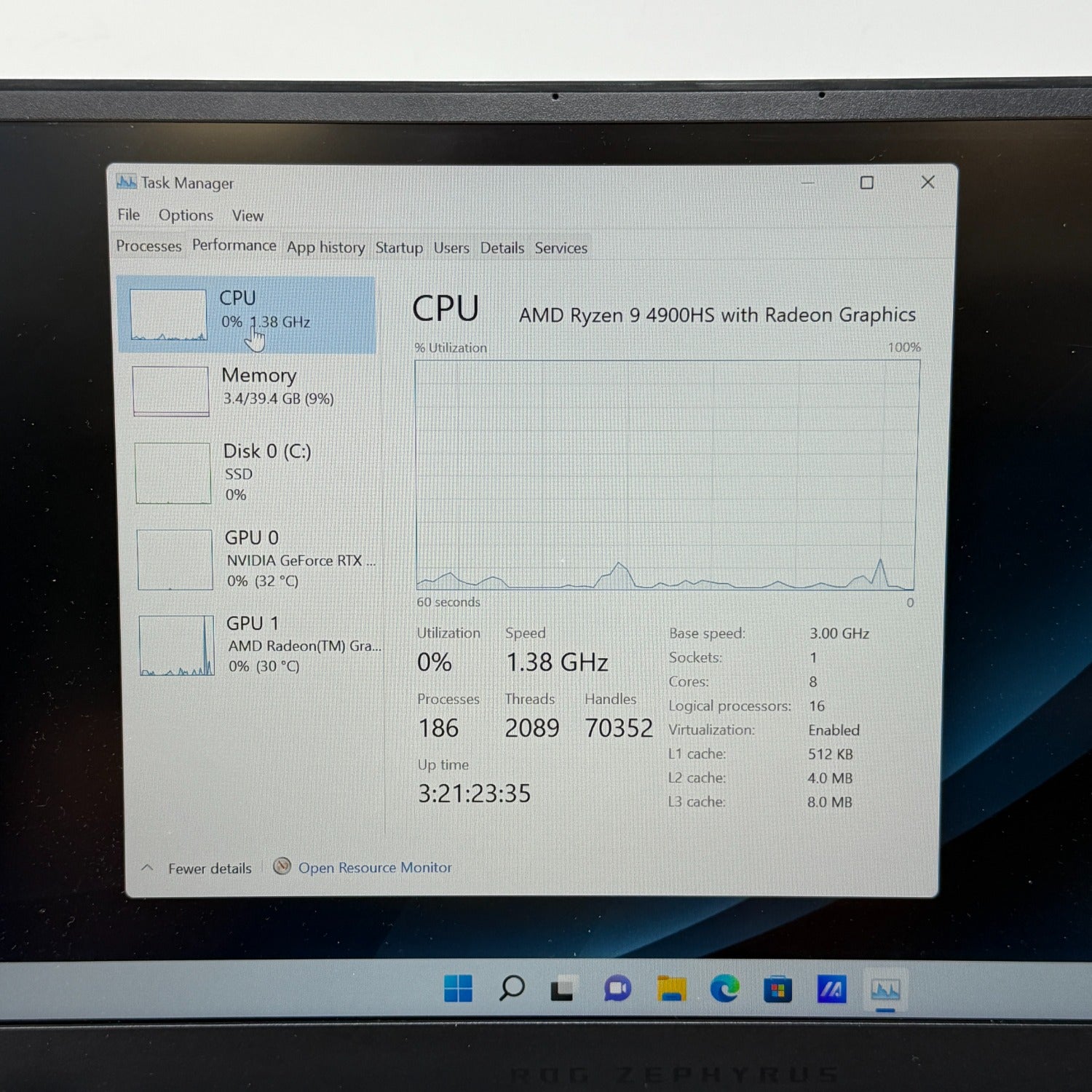Go to the Startup tab
Viewport: 1092px width, 1092px height.
pyautogui.click(x=398, y=248)
